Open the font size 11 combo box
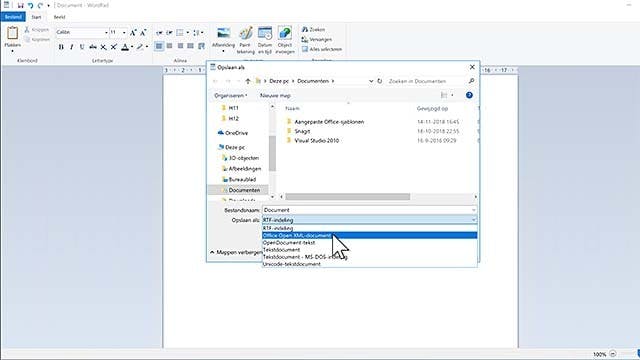 click(118, 32)
